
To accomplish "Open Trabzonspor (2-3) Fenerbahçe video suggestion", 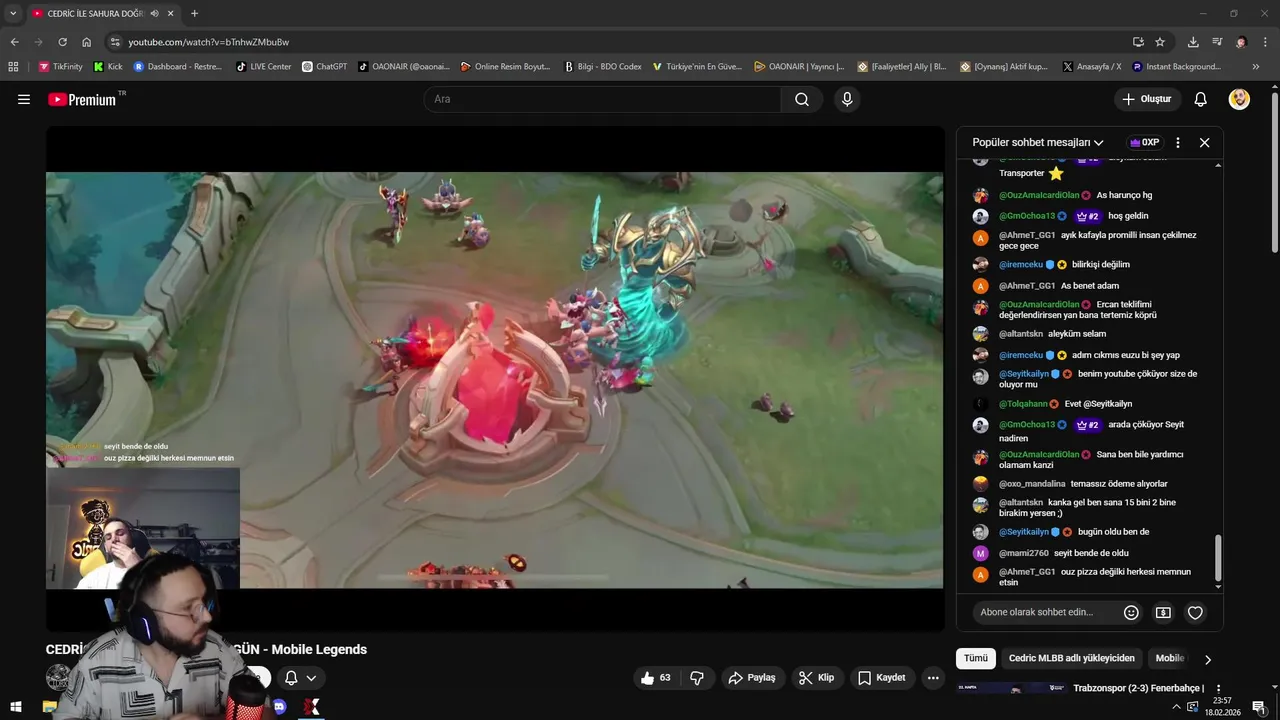I will [1139, 688].
